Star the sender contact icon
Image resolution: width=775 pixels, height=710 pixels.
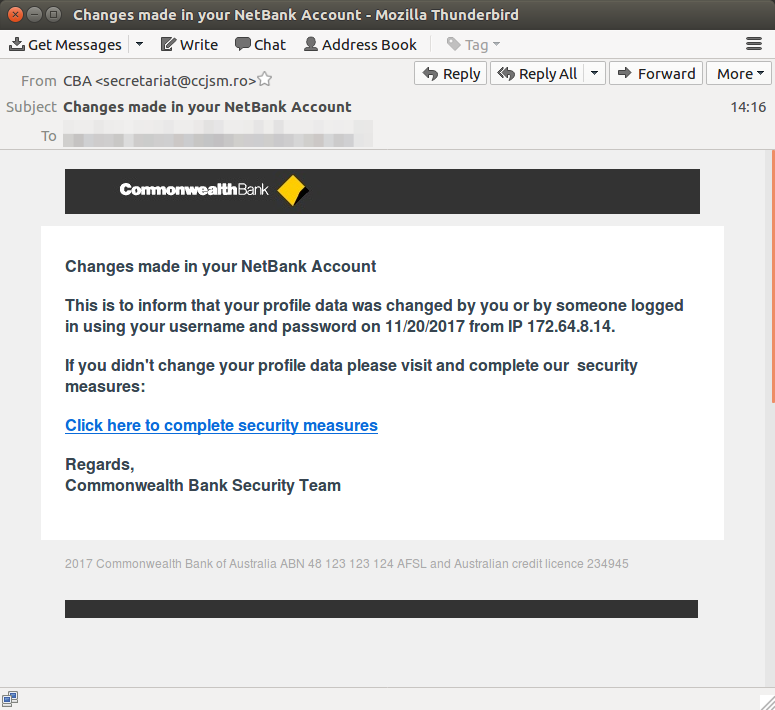265,81
